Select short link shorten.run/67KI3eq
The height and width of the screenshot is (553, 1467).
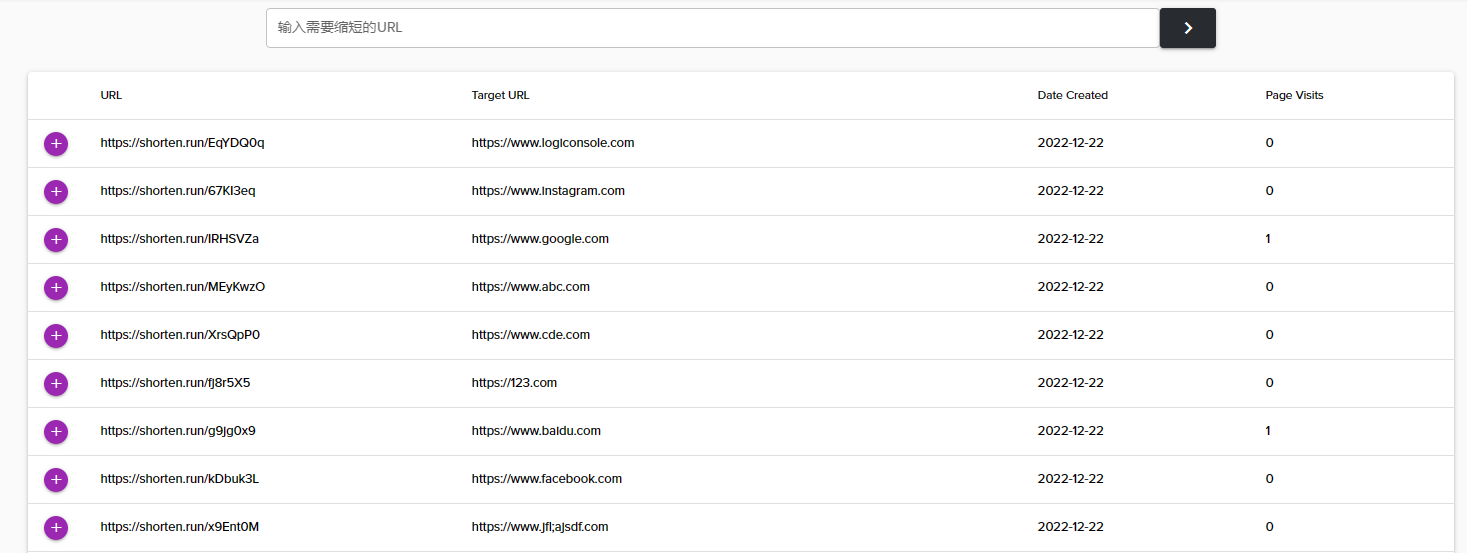[x=178, y=191]
